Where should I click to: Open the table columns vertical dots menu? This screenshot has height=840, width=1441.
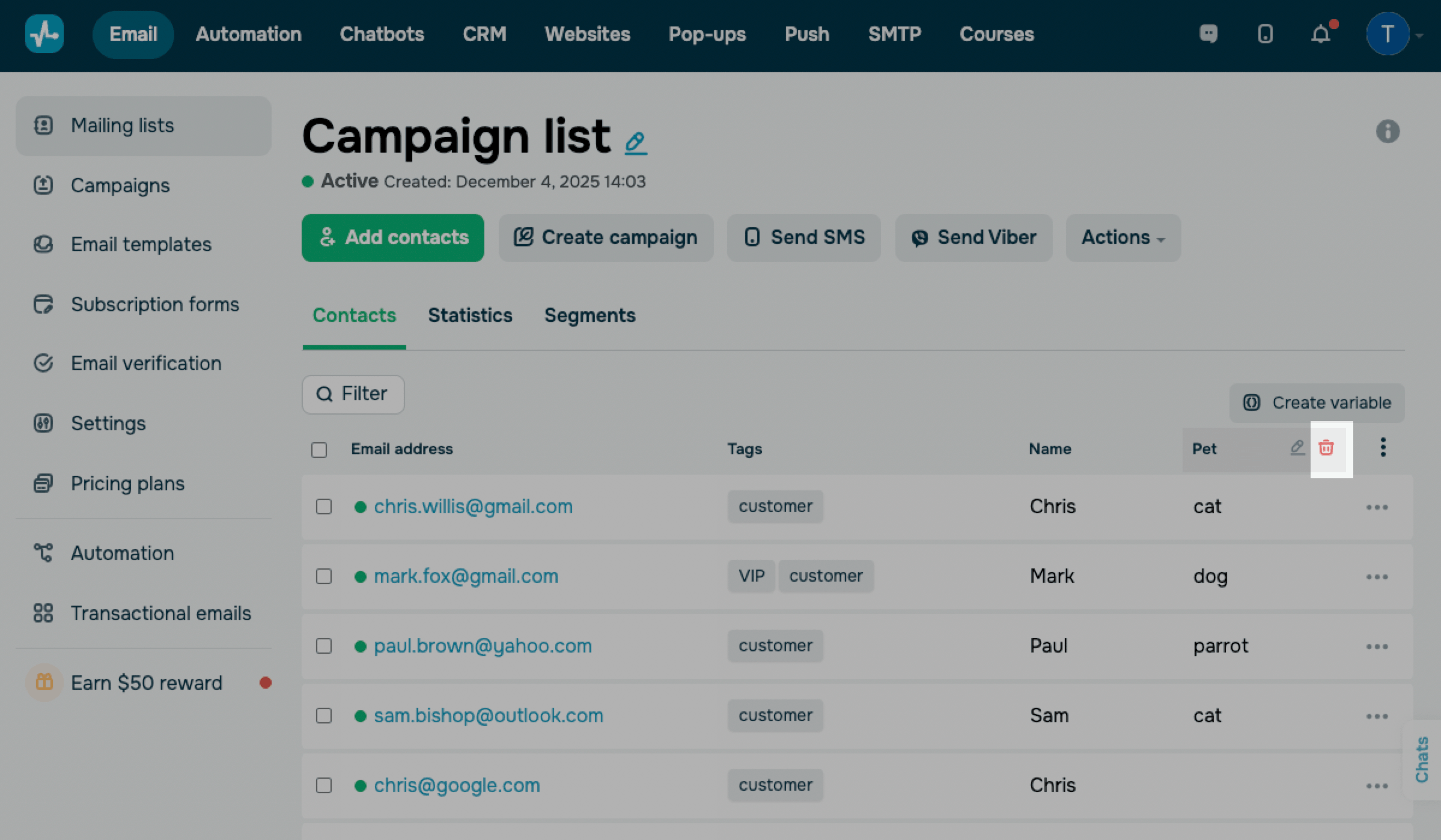1383,448
